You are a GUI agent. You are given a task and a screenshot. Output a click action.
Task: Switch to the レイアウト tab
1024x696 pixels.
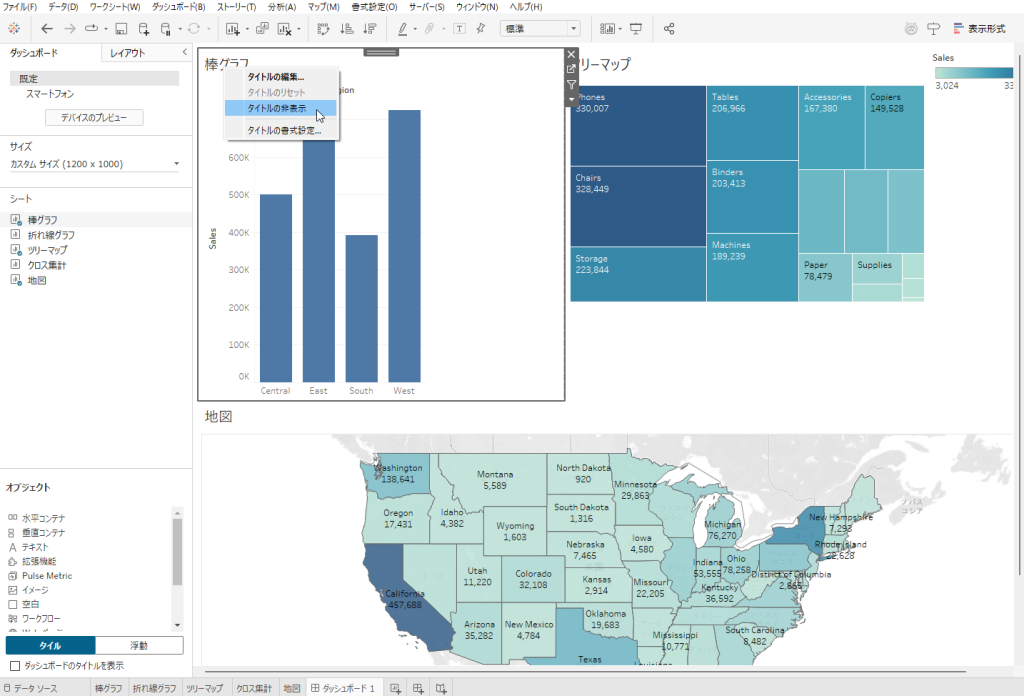point(127,53)
